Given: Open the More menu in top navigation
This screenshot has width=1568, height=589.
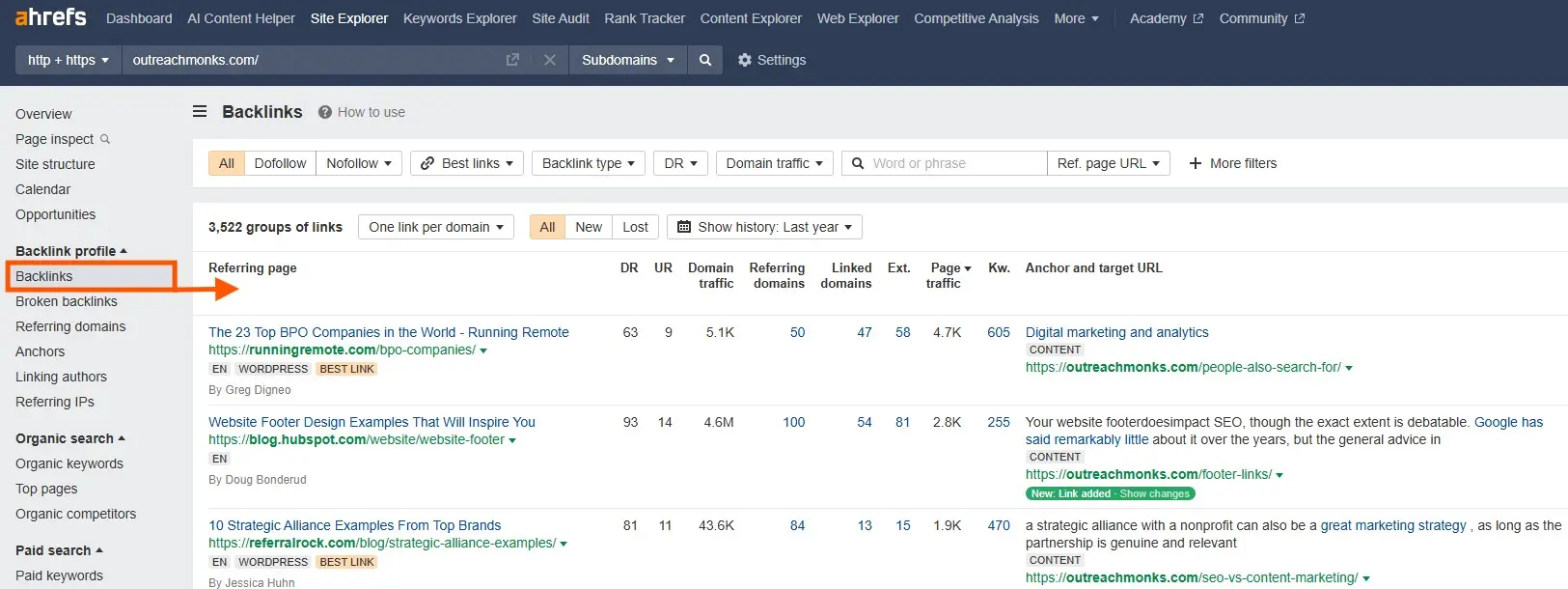Looking at the screenshot, I should (x=1076, y=18).
